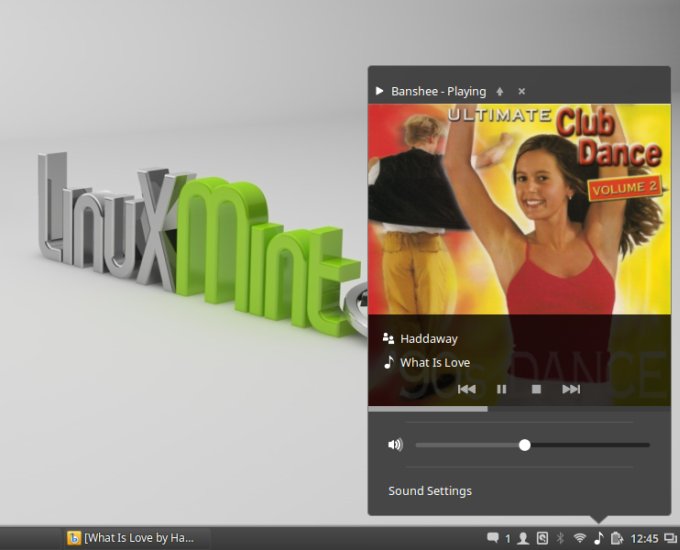
Task: Click the play icon beside Banshee title
Action: pos(379,91)
